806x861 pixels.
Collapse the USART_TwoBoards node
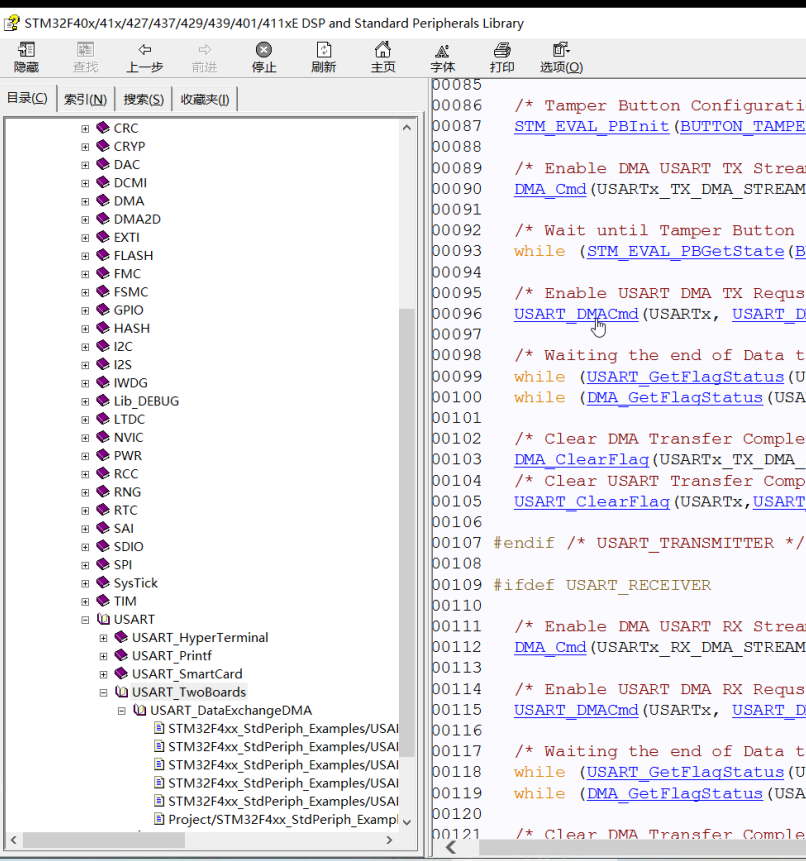coord(103,692)
